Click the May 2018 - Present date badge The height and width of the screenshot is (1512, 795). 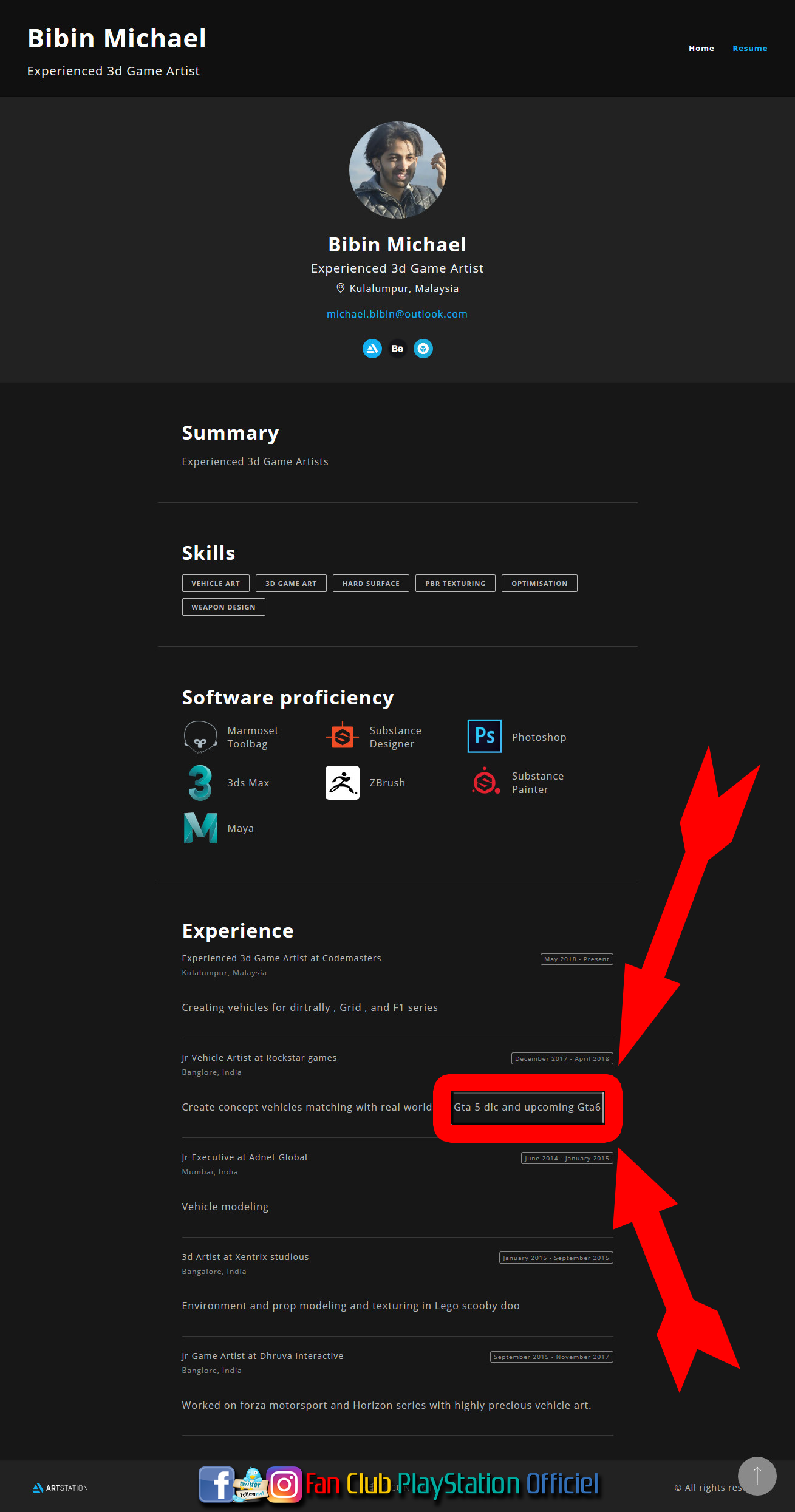tap(576, 959)
